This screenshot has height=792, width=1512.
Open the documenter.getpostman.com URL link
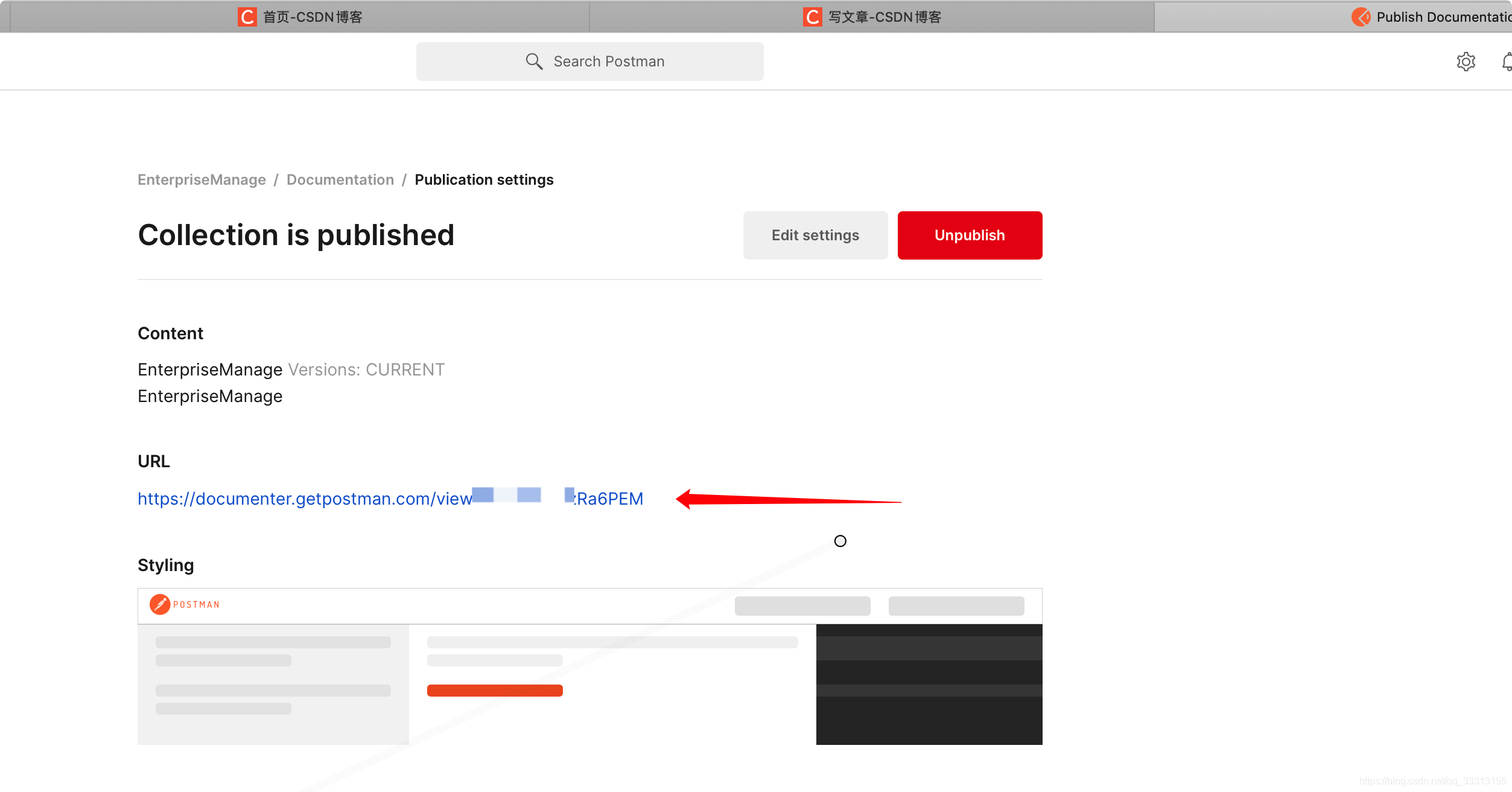pyautogui.click(x=390, y=499)
